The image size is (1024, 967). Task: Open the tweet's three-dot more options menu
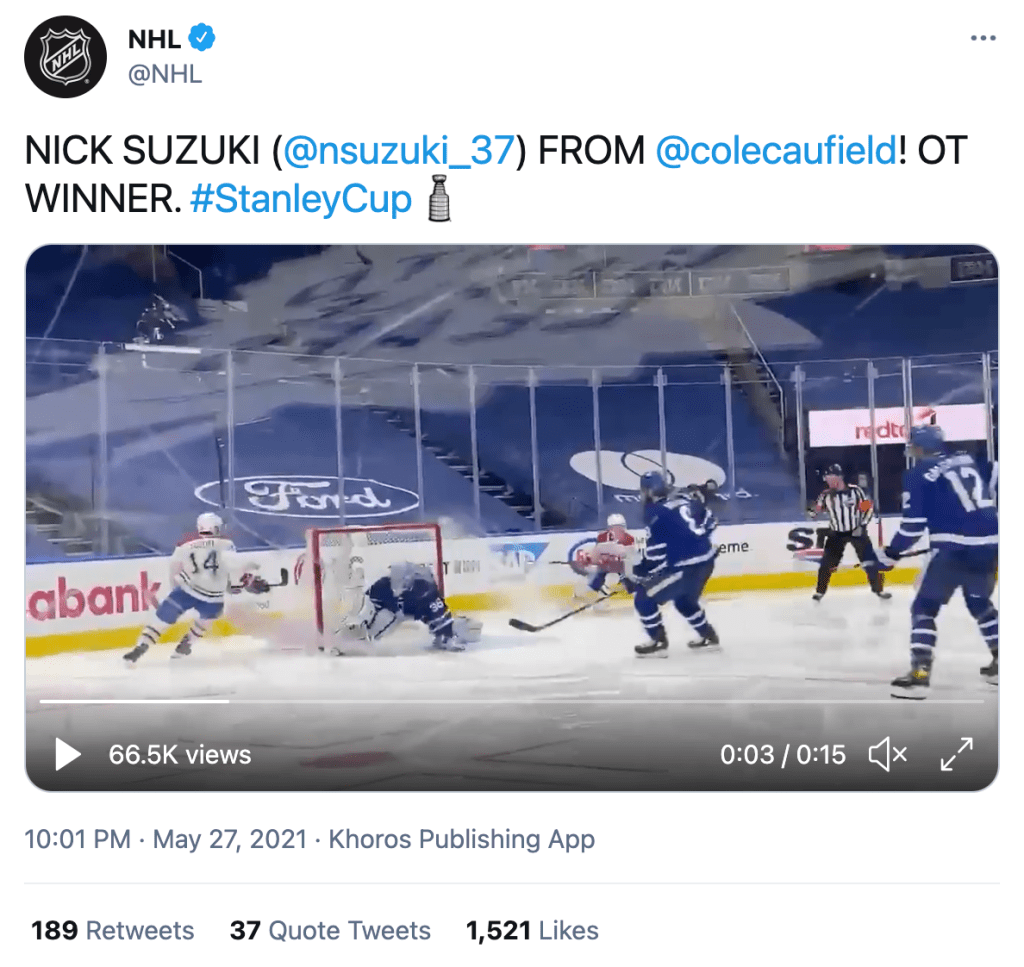pos(984,38)
